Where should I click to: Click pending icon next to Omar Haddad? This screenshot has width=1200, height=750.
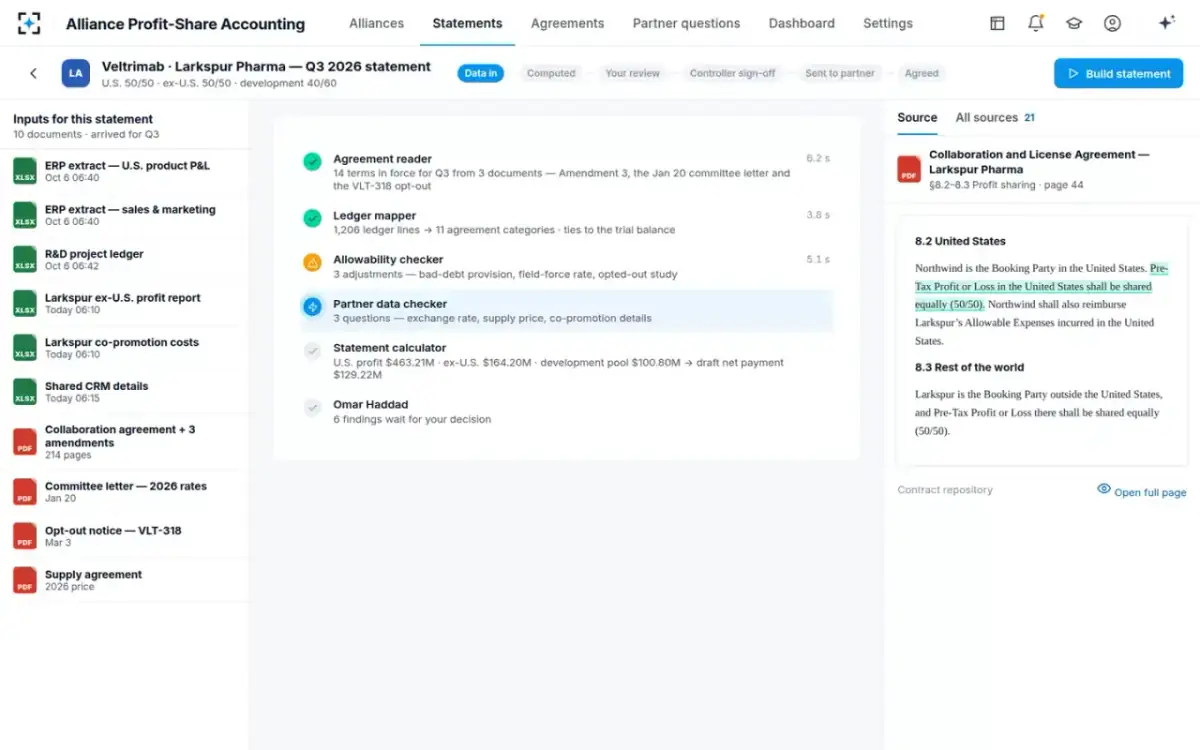point(312,407)
